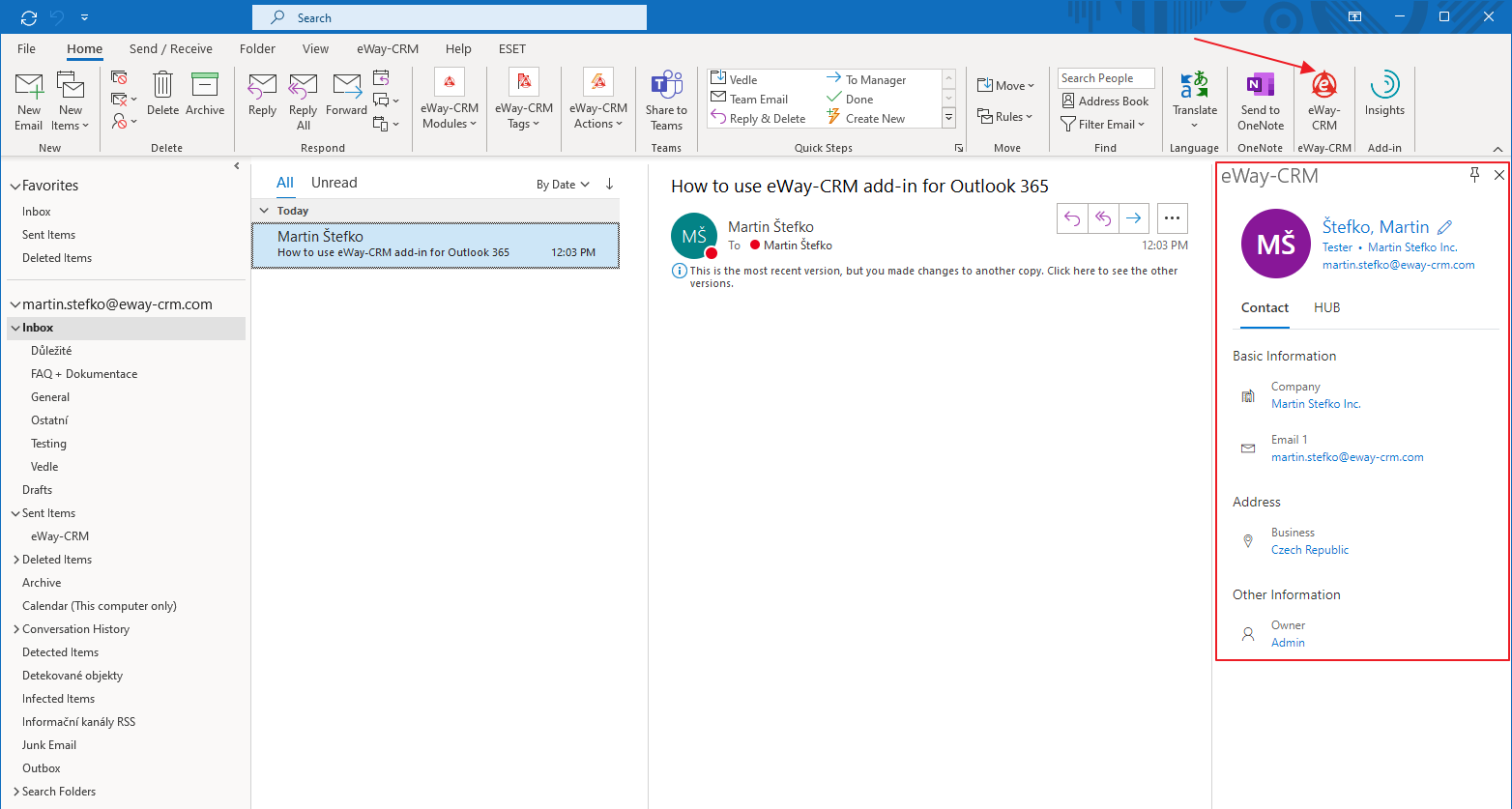Viewport: 1512px width, 809px height.
Task: Open the Insights add-in
Action: tap(1384, 95)
